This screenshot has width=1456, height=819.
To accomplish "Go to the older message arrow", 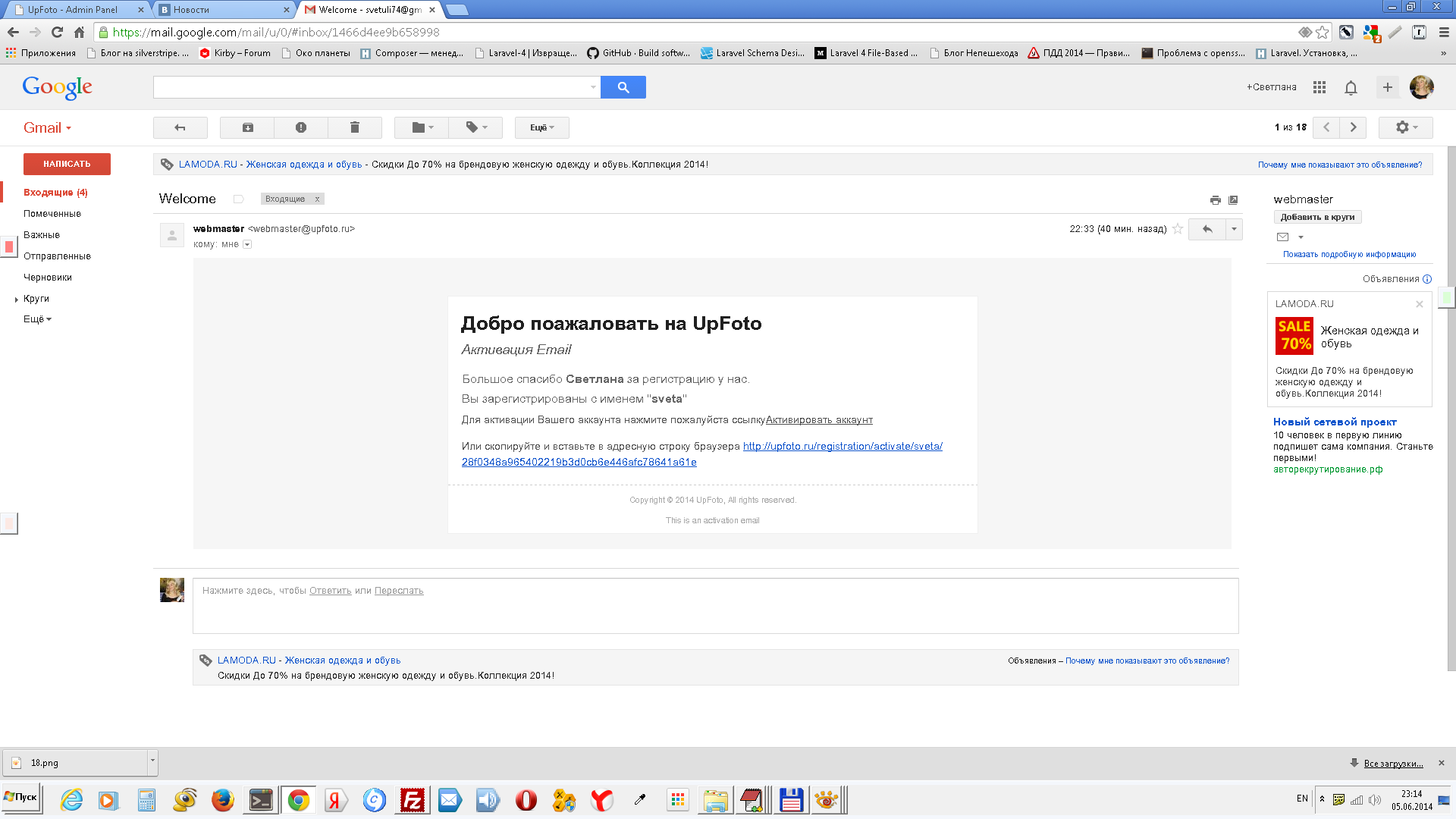I will 1353,127.
